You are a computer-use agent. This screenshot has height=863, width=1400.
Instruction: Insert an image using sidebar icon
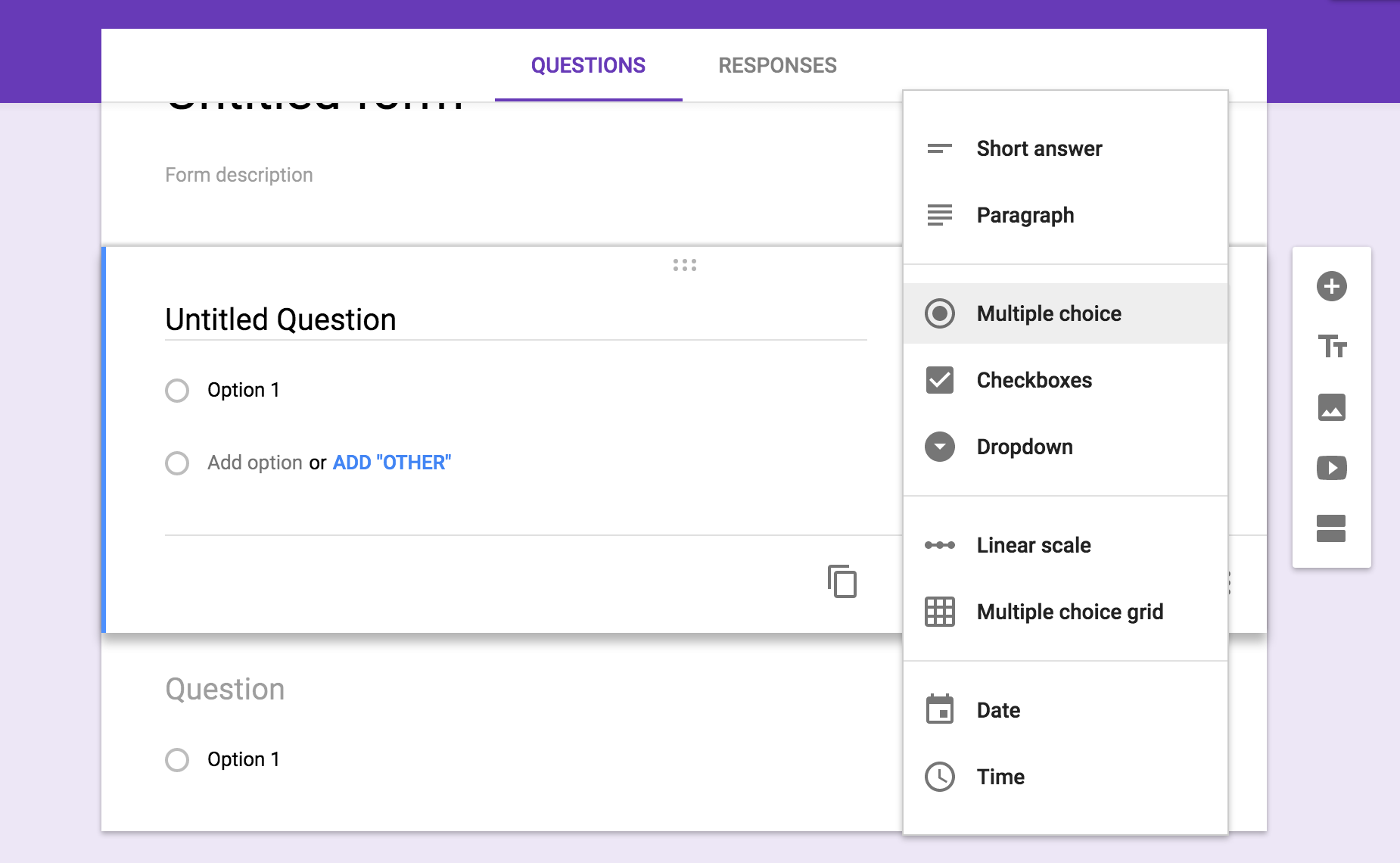coord(1332,408)
